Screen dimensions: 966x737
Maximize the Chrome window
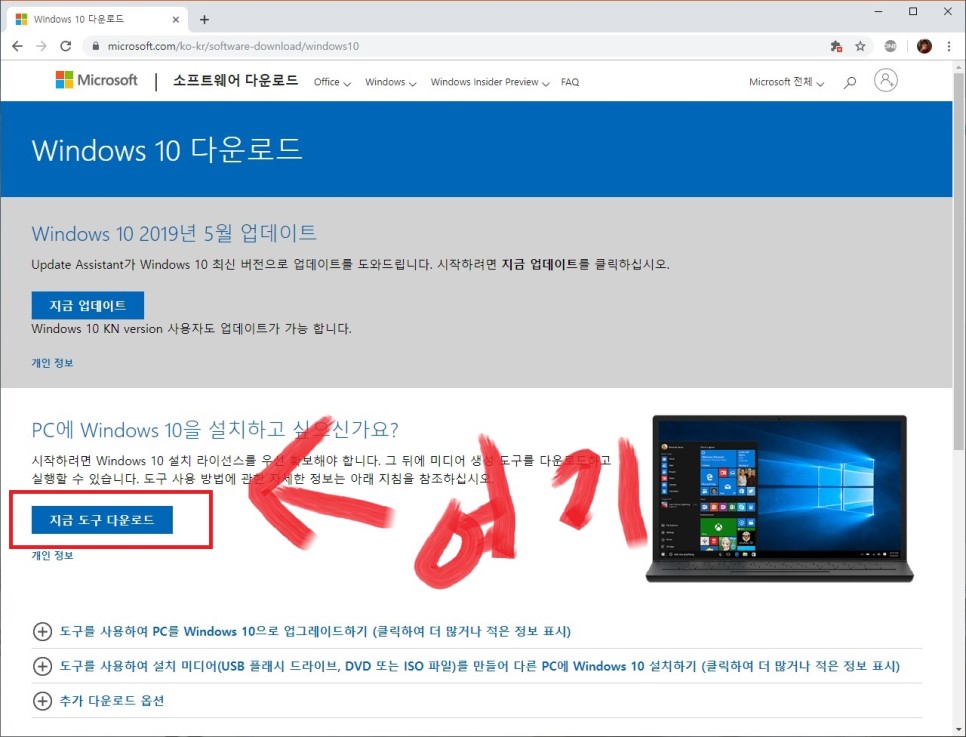pyautogui.click(x=913, y=12)
